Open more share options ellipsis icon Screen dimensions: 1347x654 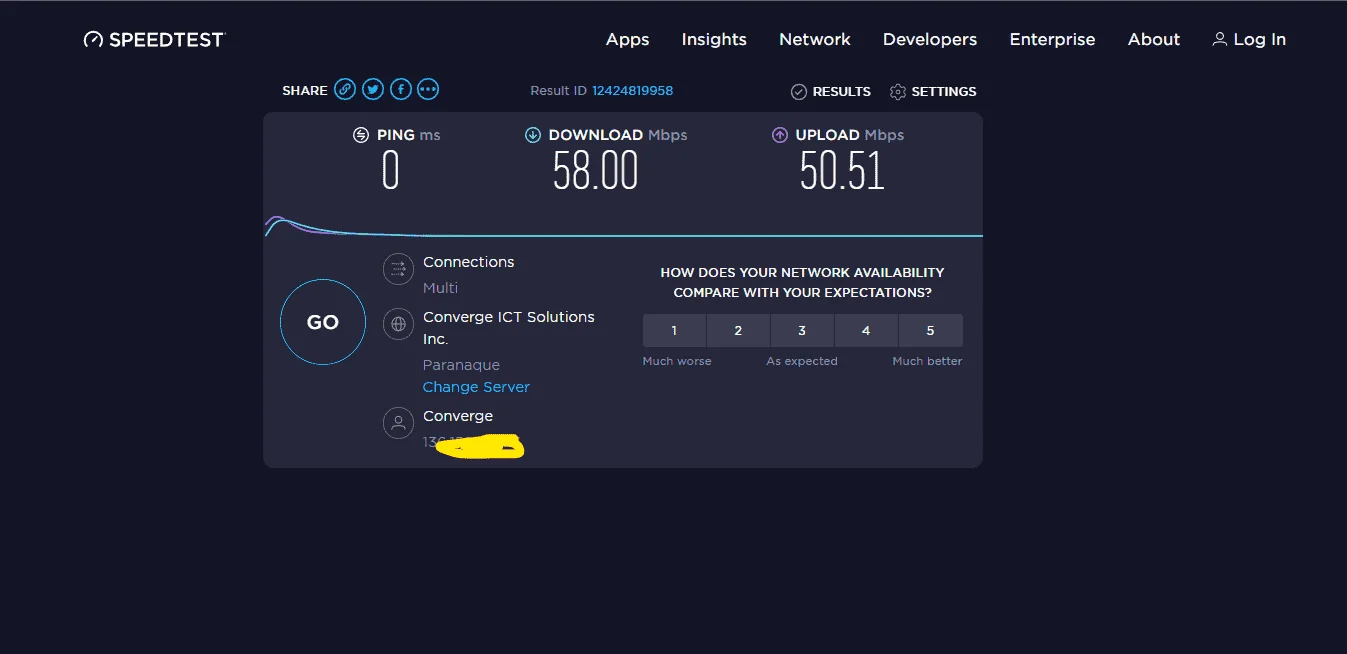pos(428,89)
